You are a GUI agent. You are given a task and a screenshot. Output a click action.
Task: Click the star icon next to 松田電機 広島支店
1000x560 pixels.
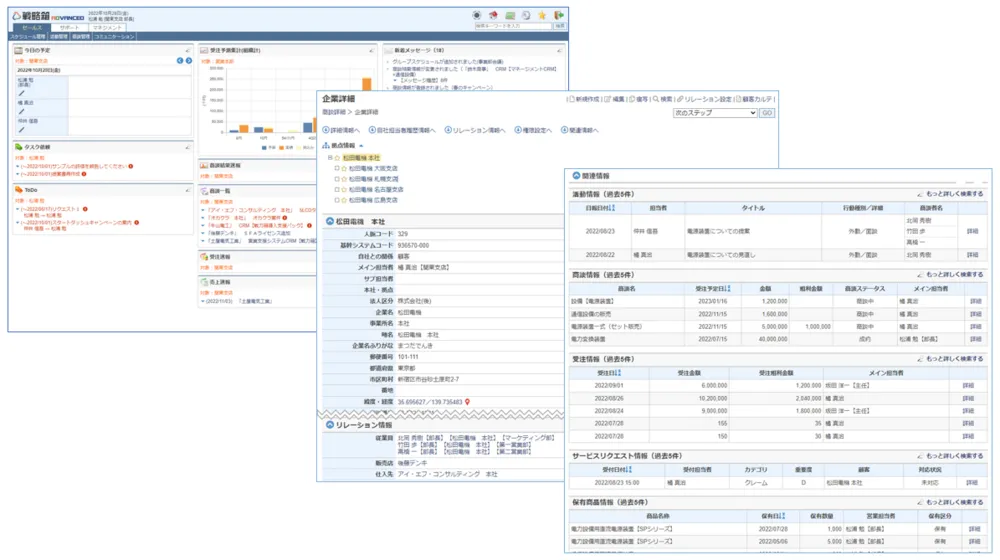(x=344, y=200)
